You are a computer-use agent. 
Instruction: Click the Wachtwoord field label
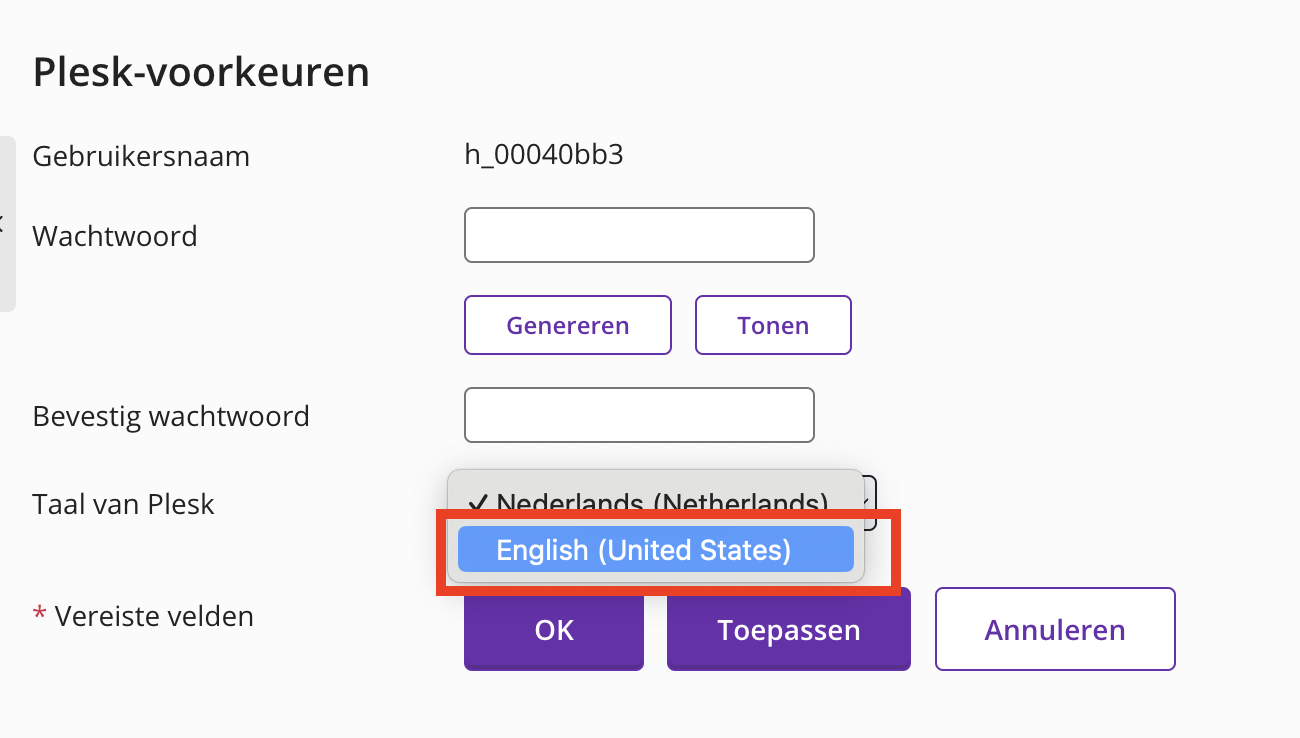tap(115, 236)
